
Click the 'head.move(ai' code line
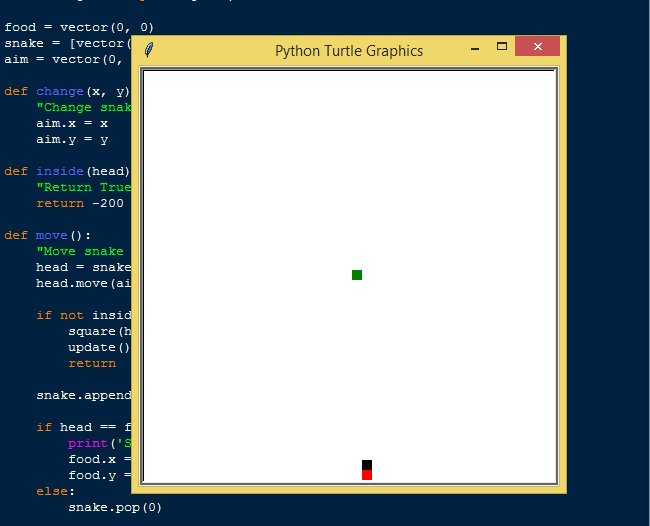(84, 284)
